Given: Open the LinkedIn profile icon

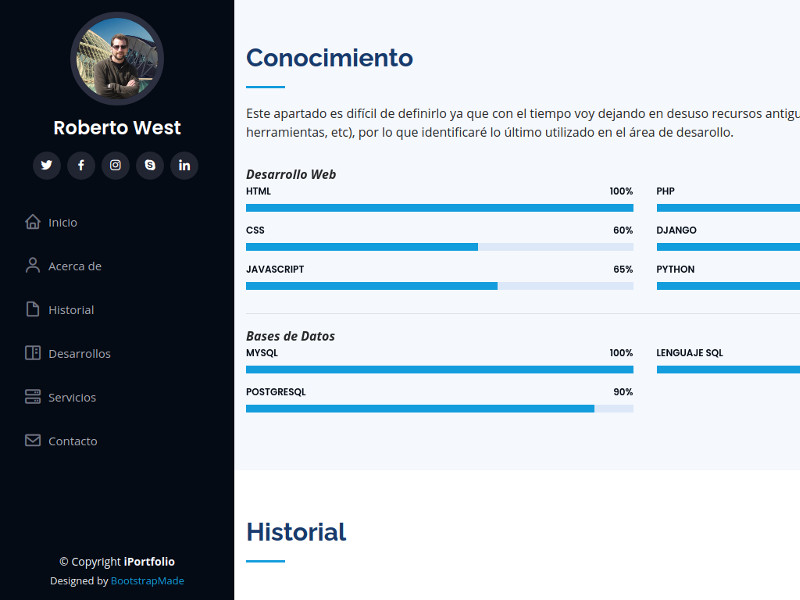Looking at the screenshot, I should click(184, 165).
